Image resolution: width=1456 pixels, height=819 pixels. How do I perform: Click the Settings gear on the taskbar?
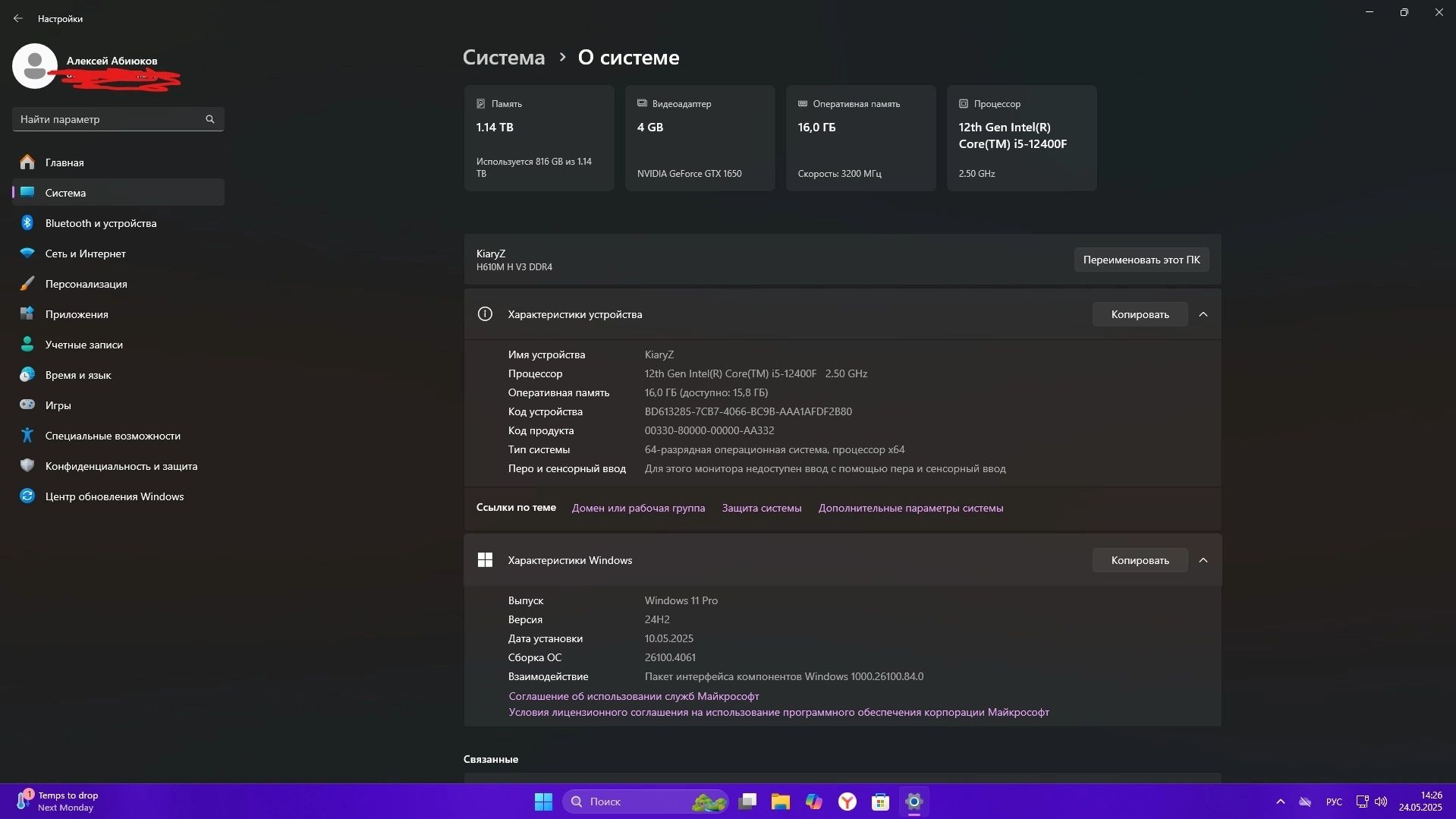914,802
